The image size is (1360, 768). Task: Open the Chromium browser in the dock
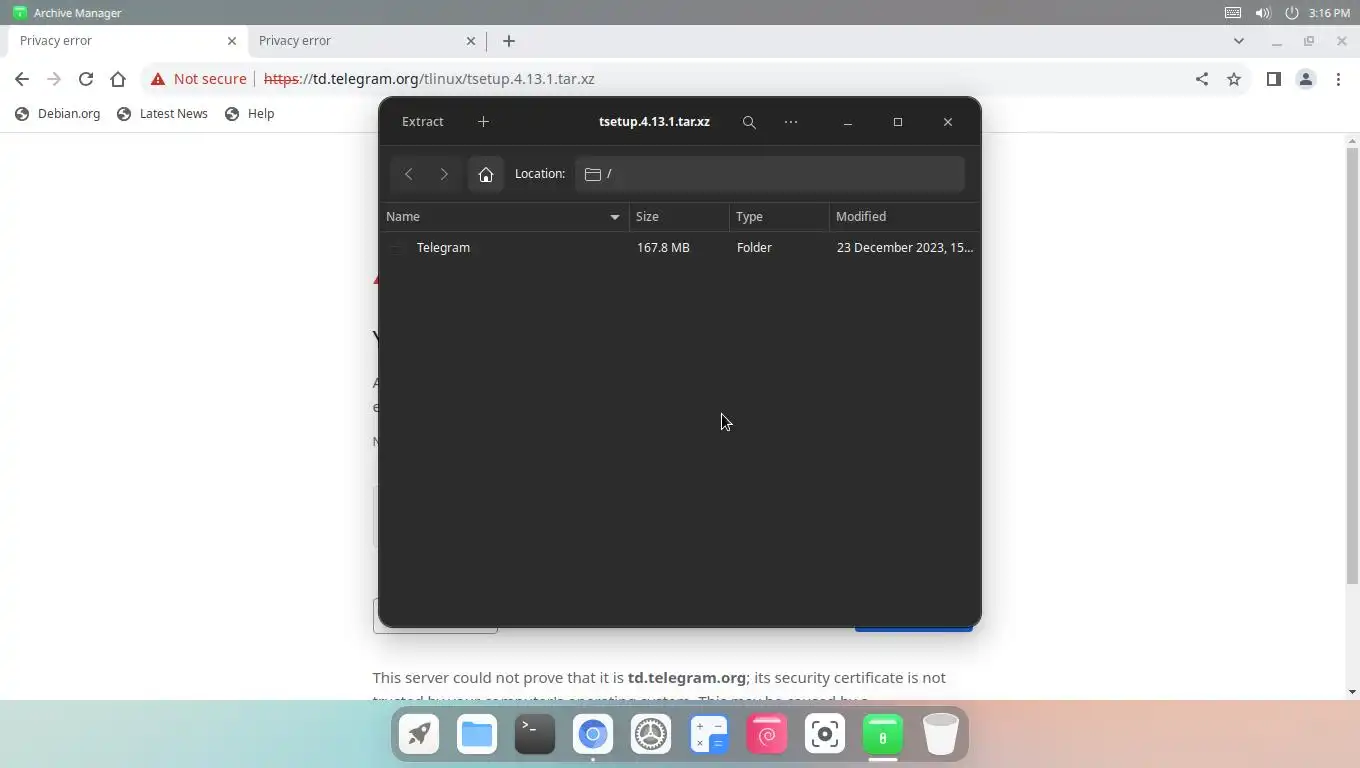click(x=593, y=735)
